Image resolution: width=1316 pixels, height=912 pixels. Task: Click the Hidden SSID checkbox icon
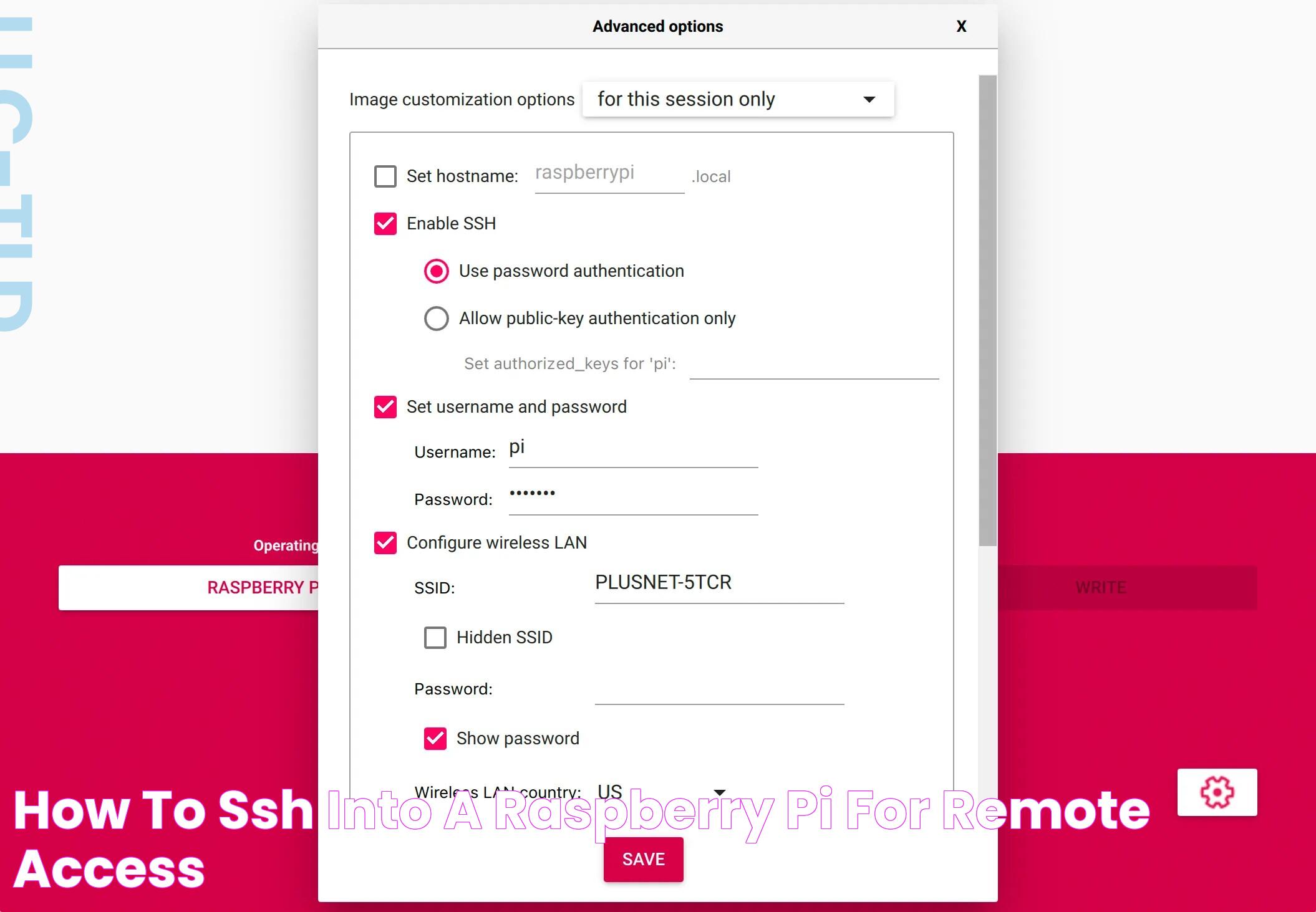[x=433, y=637]
